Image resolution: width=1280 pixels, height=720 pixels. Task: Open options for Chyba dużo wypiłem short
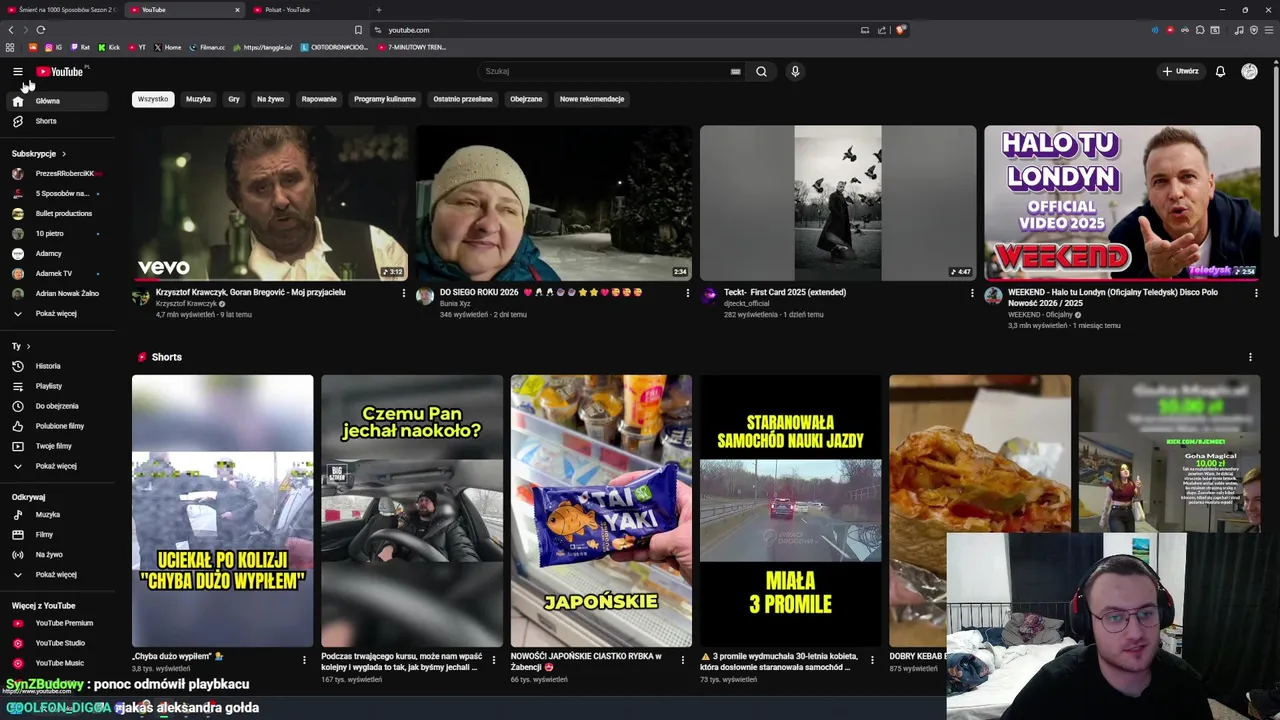coord(304,660)
